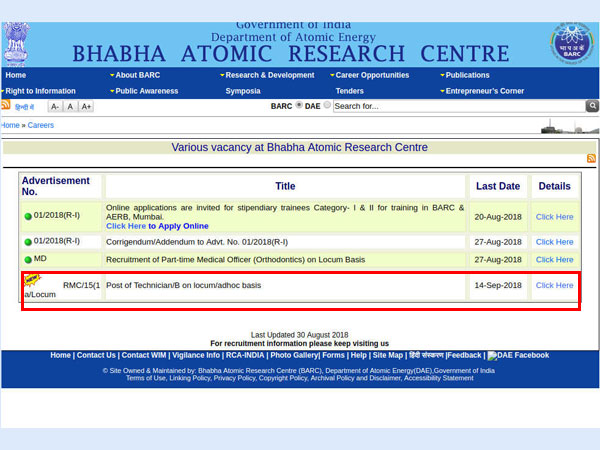Click the RSS icon under the vacancy heading
Image resolution: width=600 pixels, height=450 pixels.
click(x=591, y=158)
